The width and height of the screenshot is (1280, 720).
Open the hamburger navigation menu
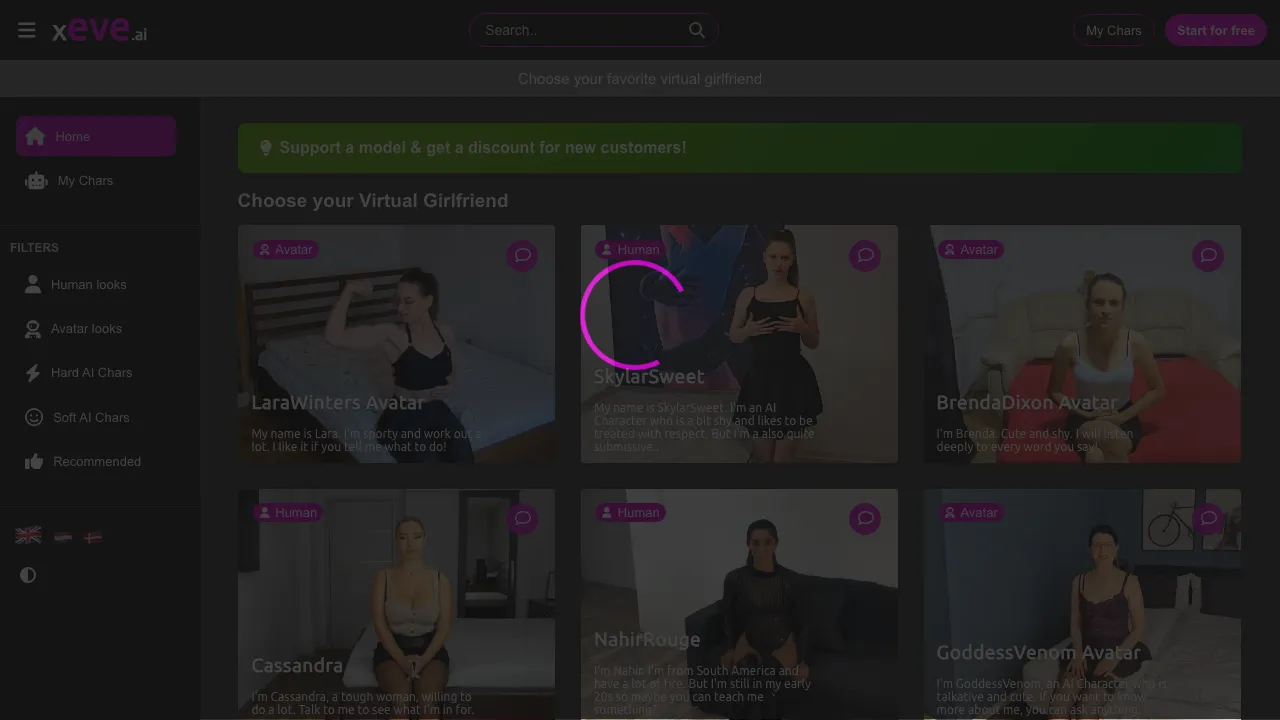pyautogui.click(x=26, y=29)
